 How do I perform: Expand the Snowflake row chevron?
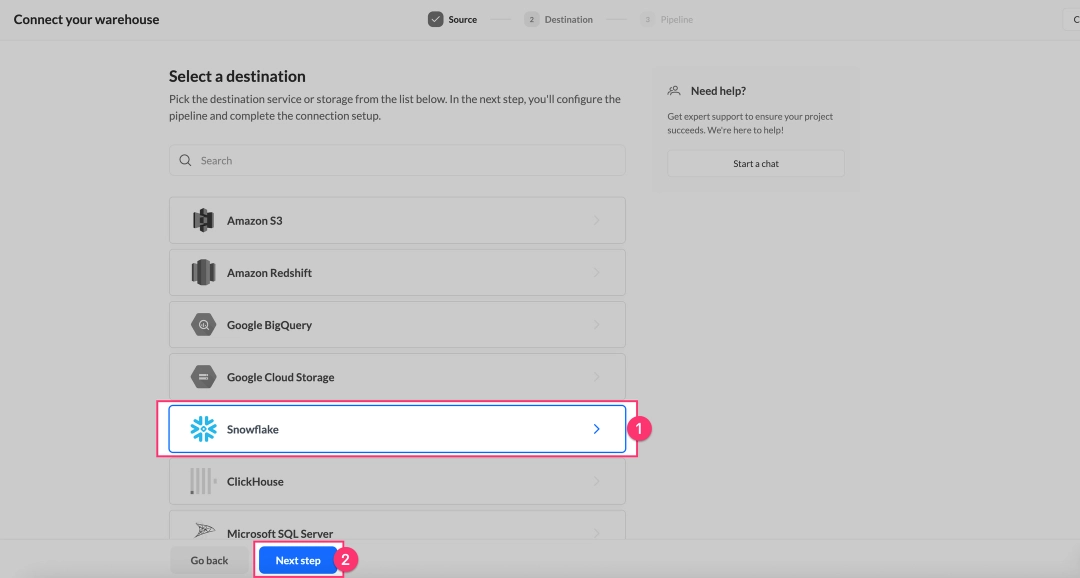597,428
